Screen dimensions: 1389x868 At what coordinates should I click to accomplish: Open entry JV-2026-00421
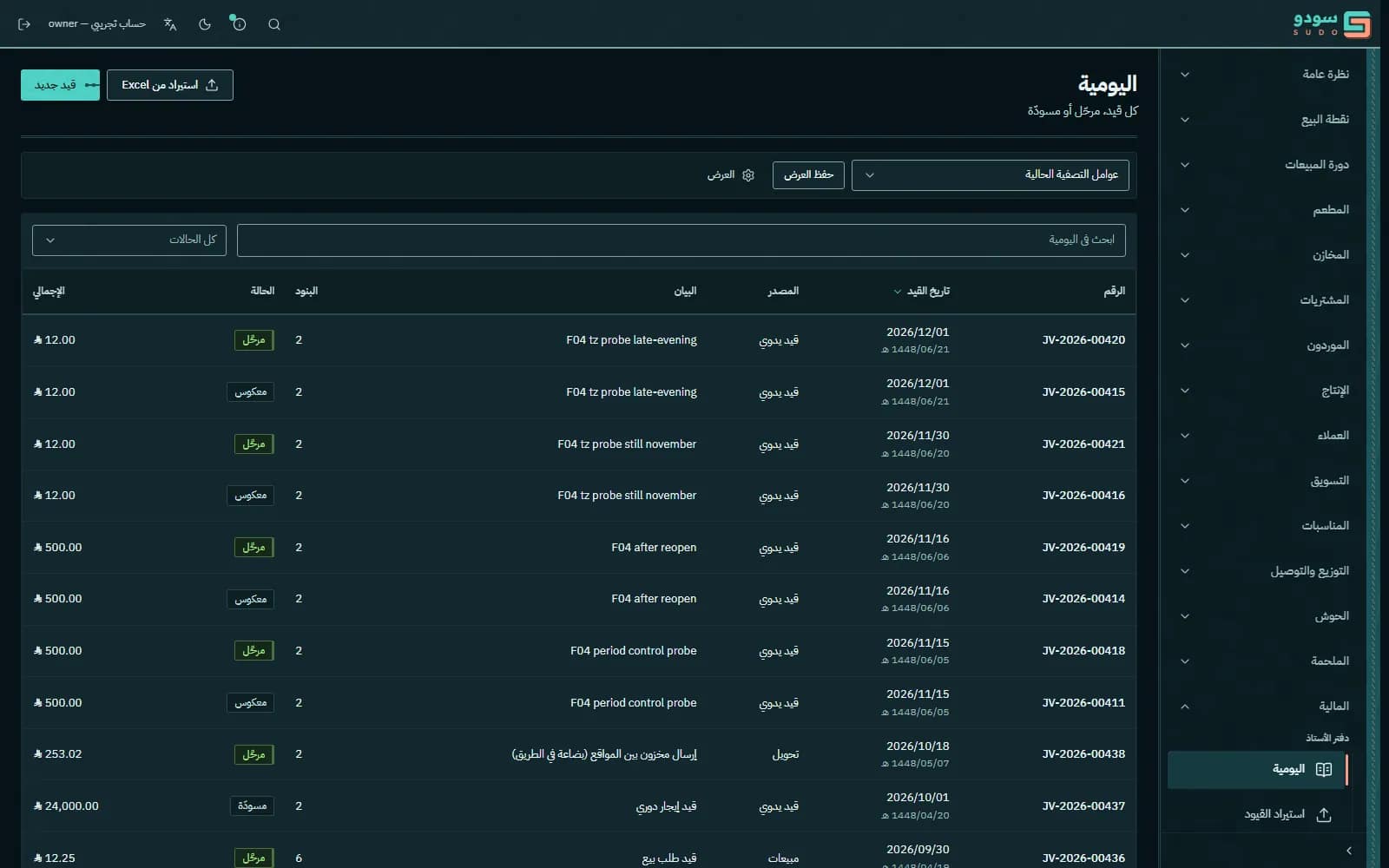[1083, 444]
